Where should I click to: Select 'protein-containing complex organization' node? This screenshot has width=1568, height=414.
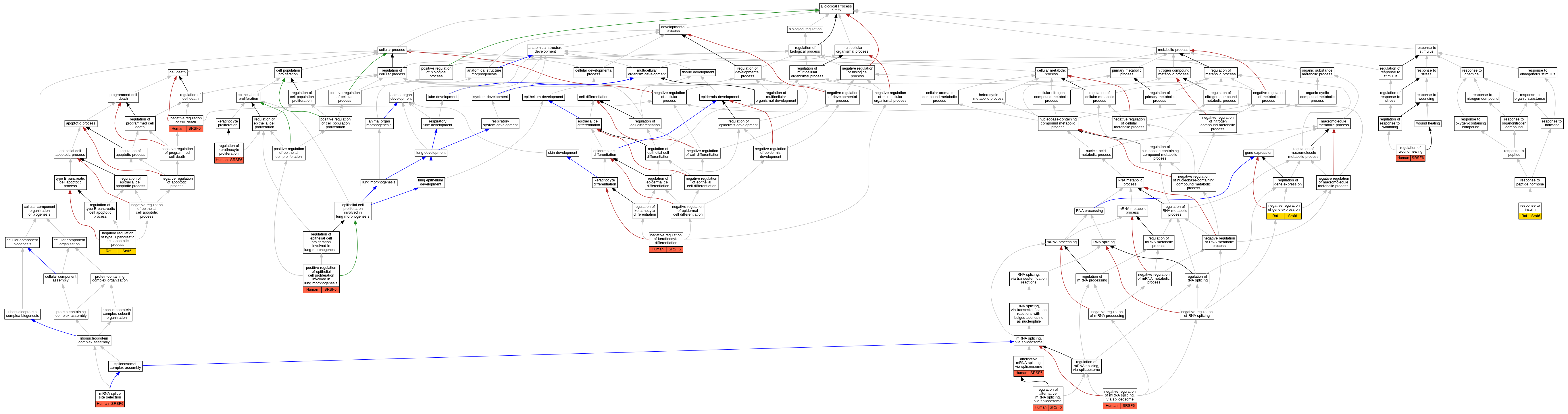coord(110,278)
